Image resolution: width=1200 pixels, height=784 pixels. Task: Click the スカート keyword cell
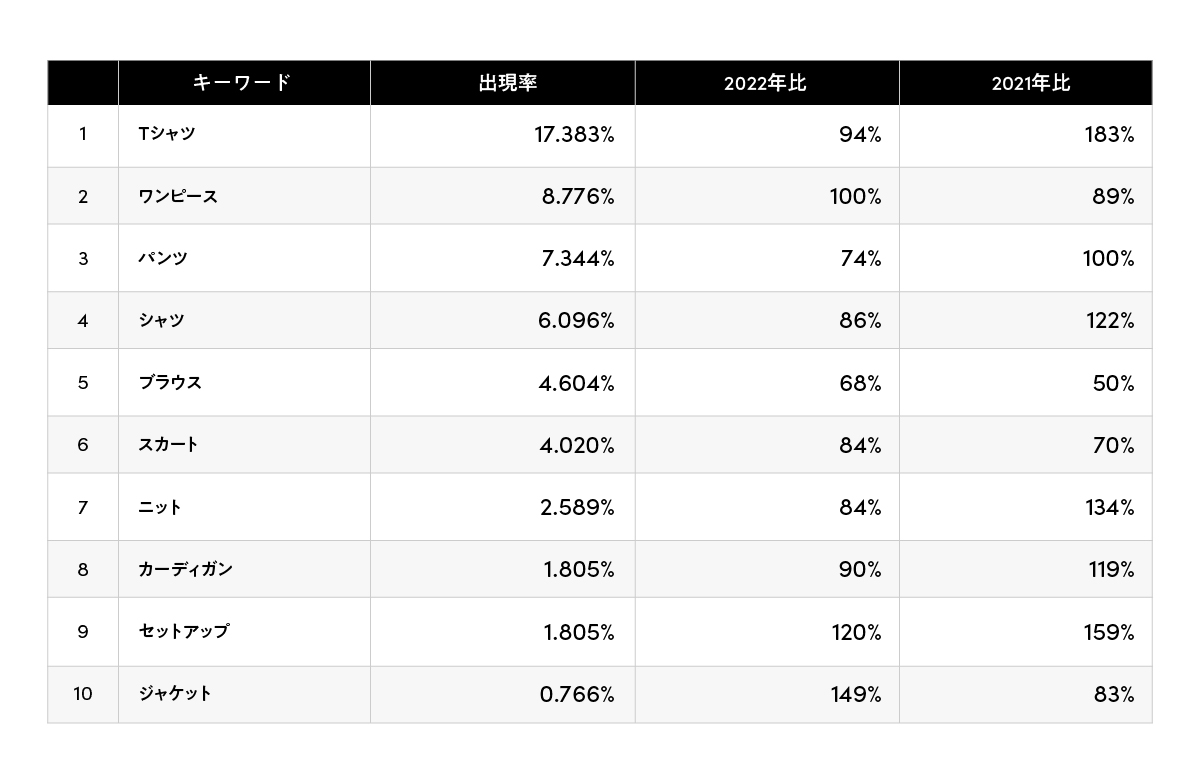tap(169, 445)
